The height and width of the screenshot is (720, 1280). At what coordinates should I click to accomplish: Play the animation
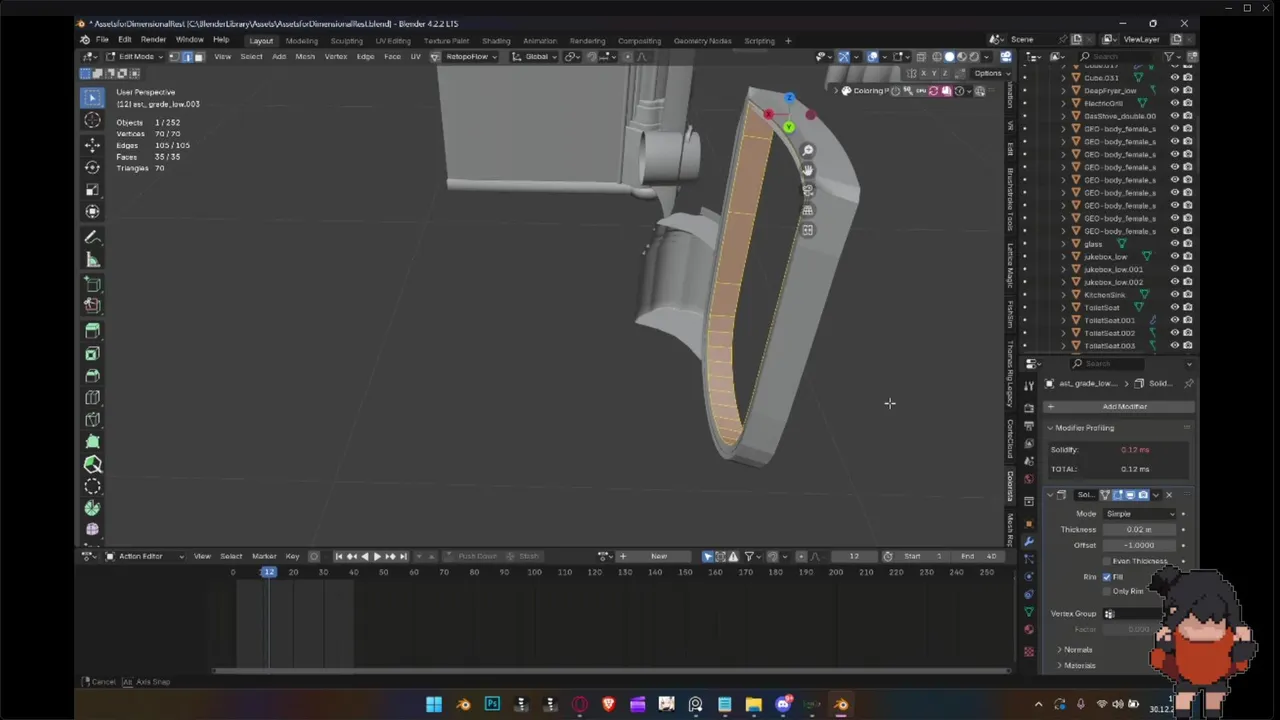[x=378, y=556]
